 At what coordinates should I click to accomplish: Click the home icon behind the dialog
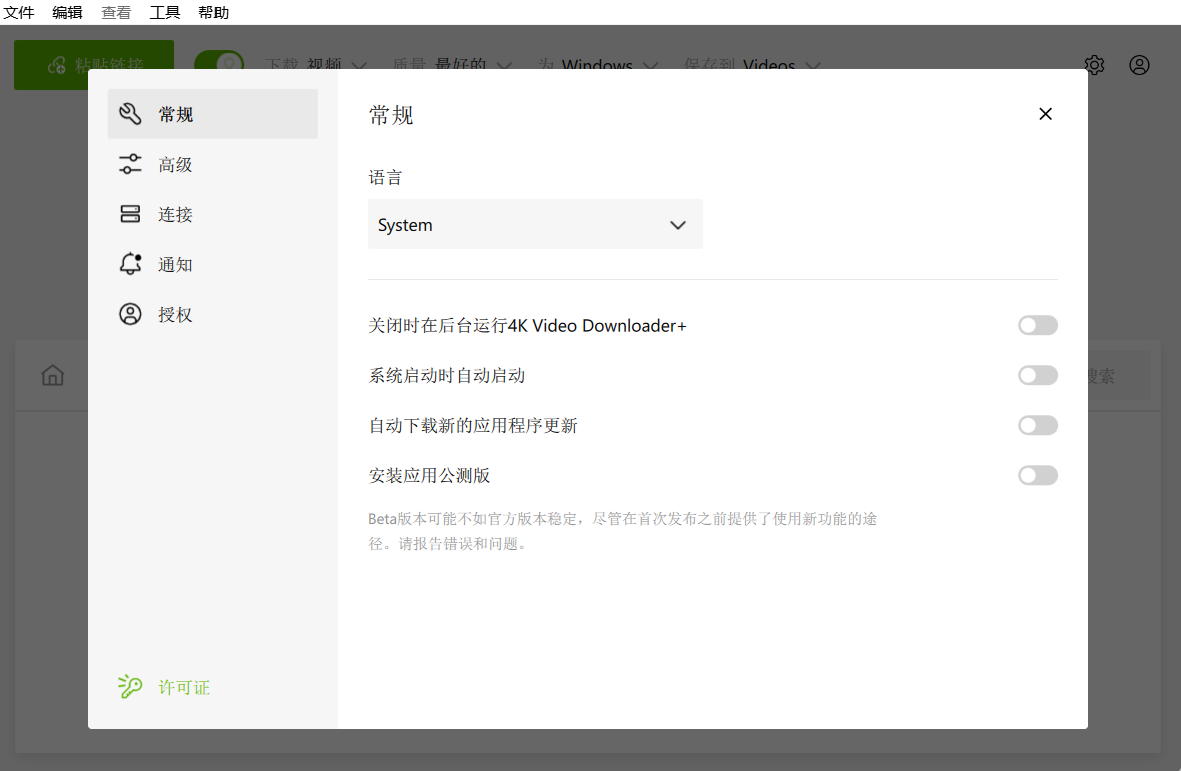[x=53, y=375]
